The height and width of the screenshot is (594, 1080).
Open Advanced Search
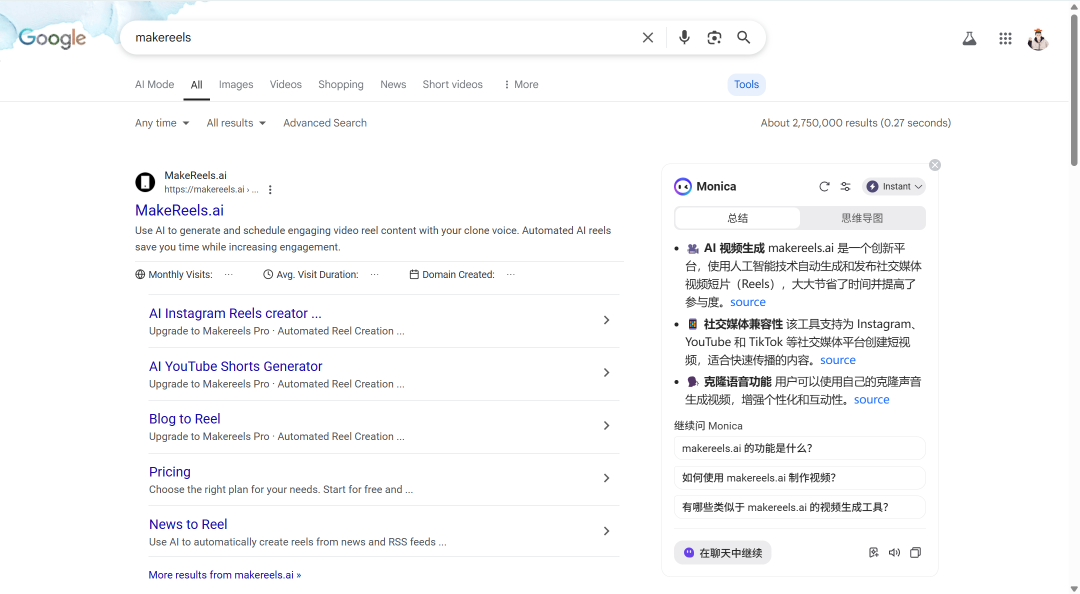point(325,123)
